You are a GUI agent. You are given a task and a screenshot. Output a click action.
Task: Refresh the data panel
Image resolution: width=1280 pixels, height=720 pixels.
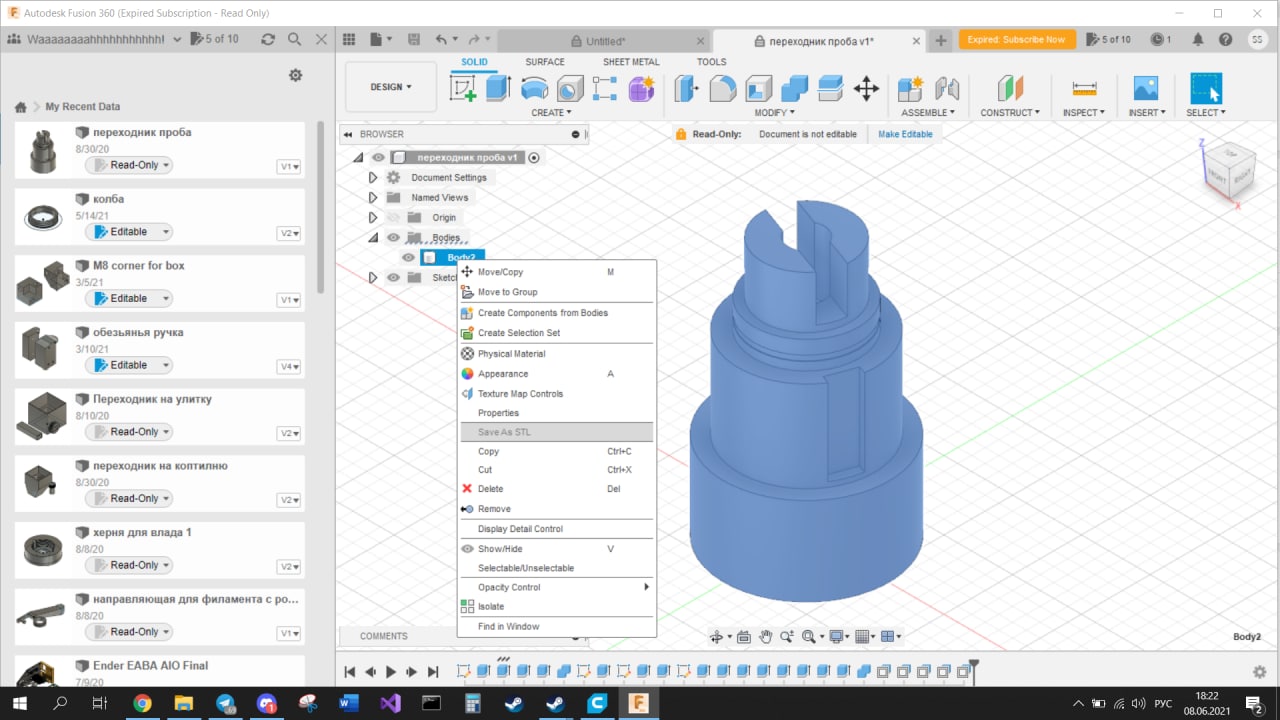[x=268, y=39]
